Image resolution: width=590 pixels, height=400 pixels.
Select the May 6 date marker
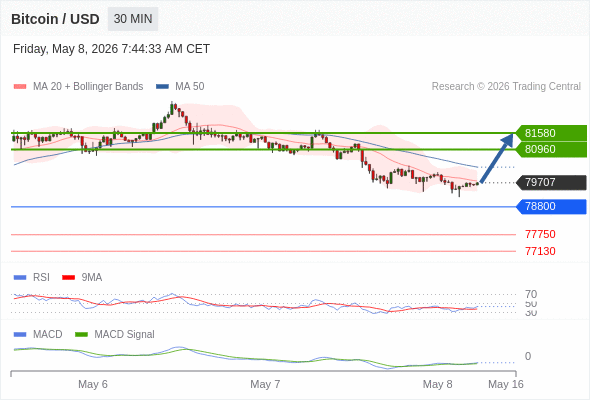(x=93, y=384)
